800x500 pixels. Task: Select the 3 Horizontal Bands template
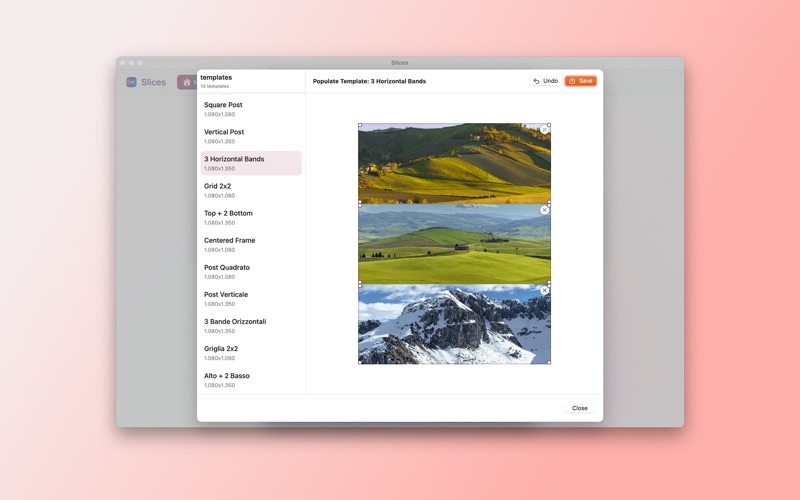[251, 163]
